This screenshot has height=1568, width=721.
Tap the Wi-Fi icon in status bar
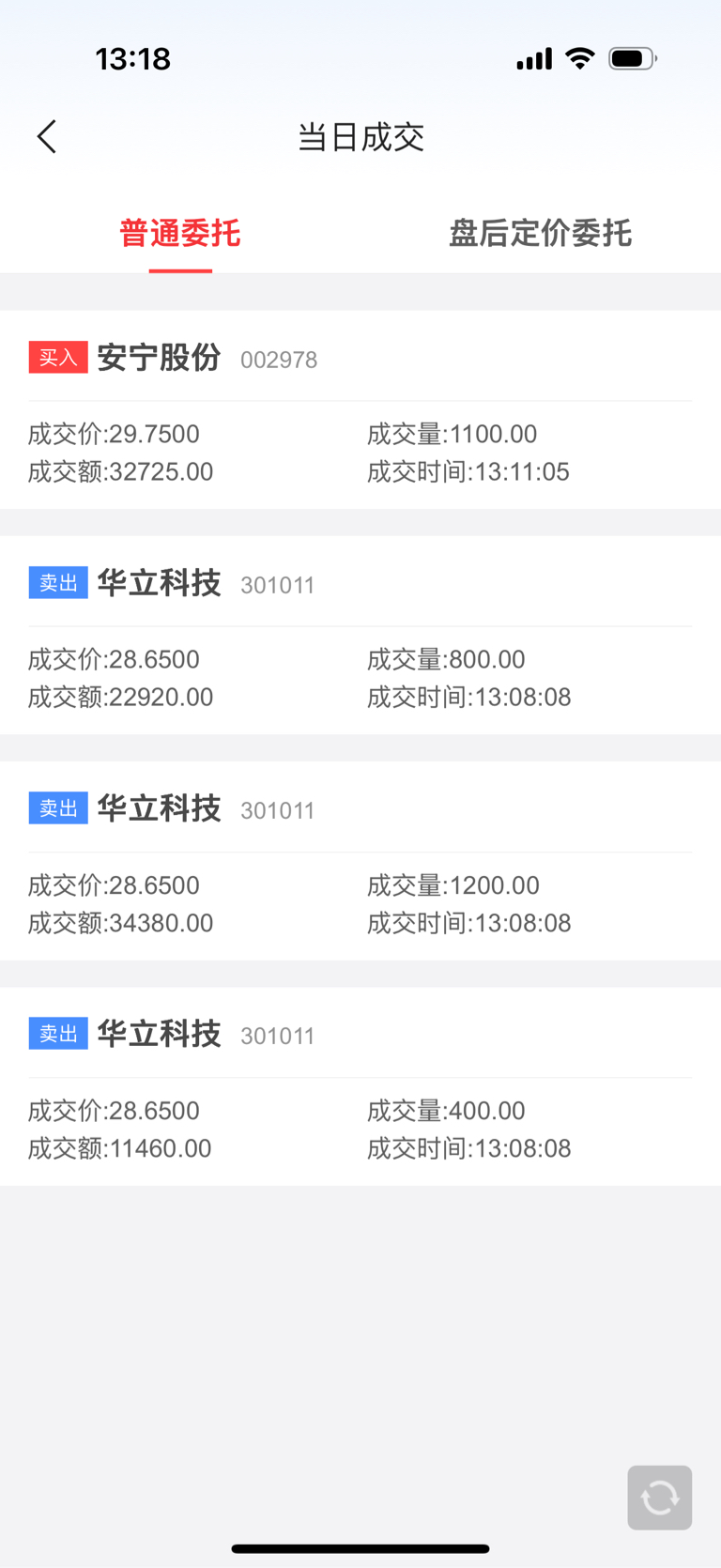(580, 58)
